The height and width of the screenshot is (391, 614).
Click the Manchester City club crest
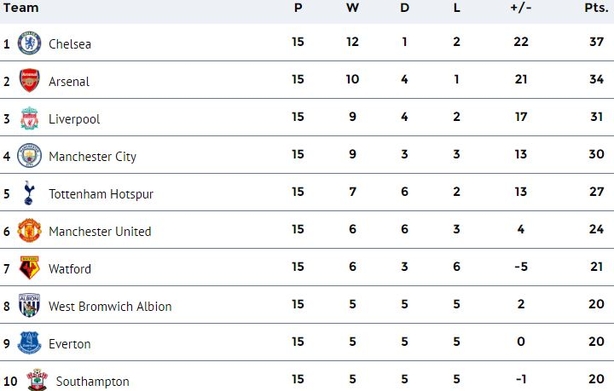coord(29,155)
